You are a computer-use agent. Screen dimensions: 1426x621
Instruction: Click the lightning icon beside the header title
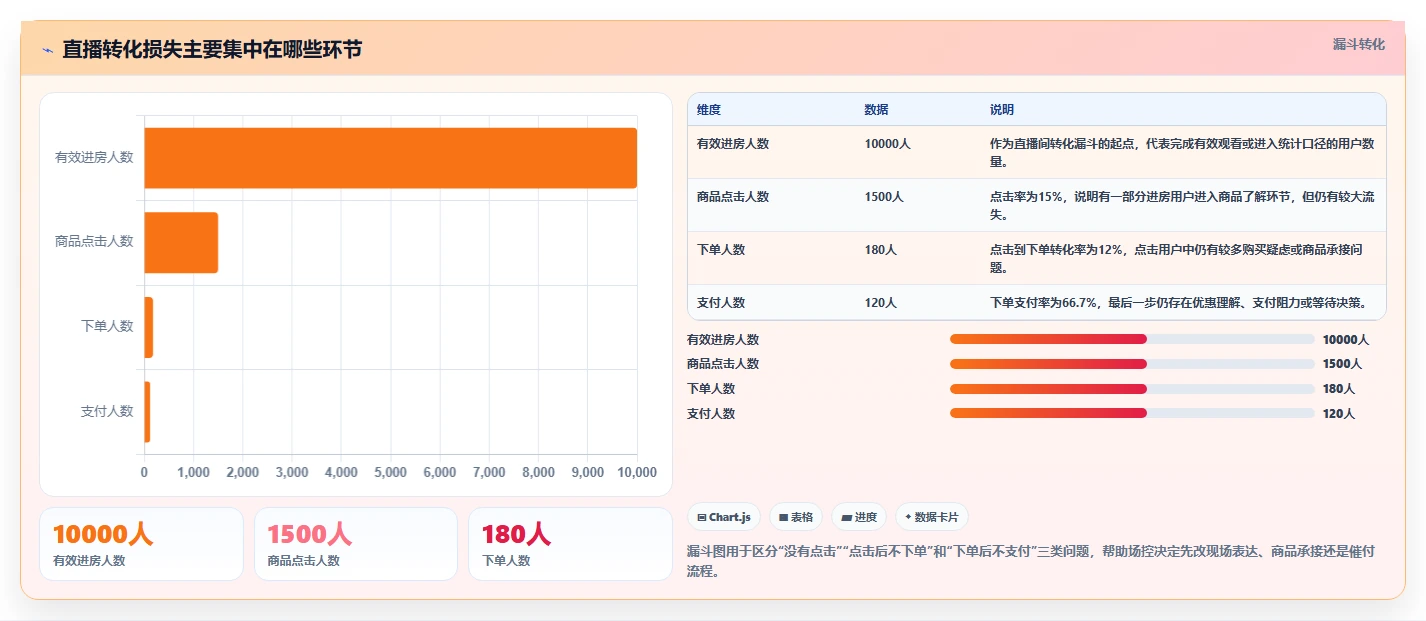[x=47, y=50]
